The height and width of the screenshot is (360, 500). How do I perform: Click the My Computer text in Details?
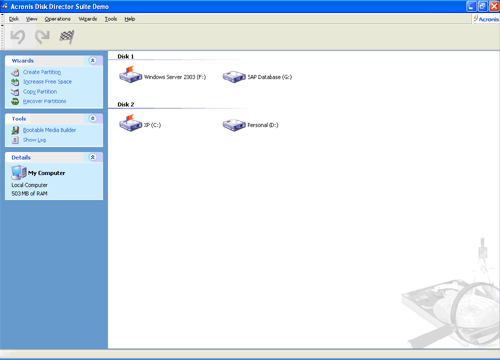pyautogui.click(x=46, y=173)
